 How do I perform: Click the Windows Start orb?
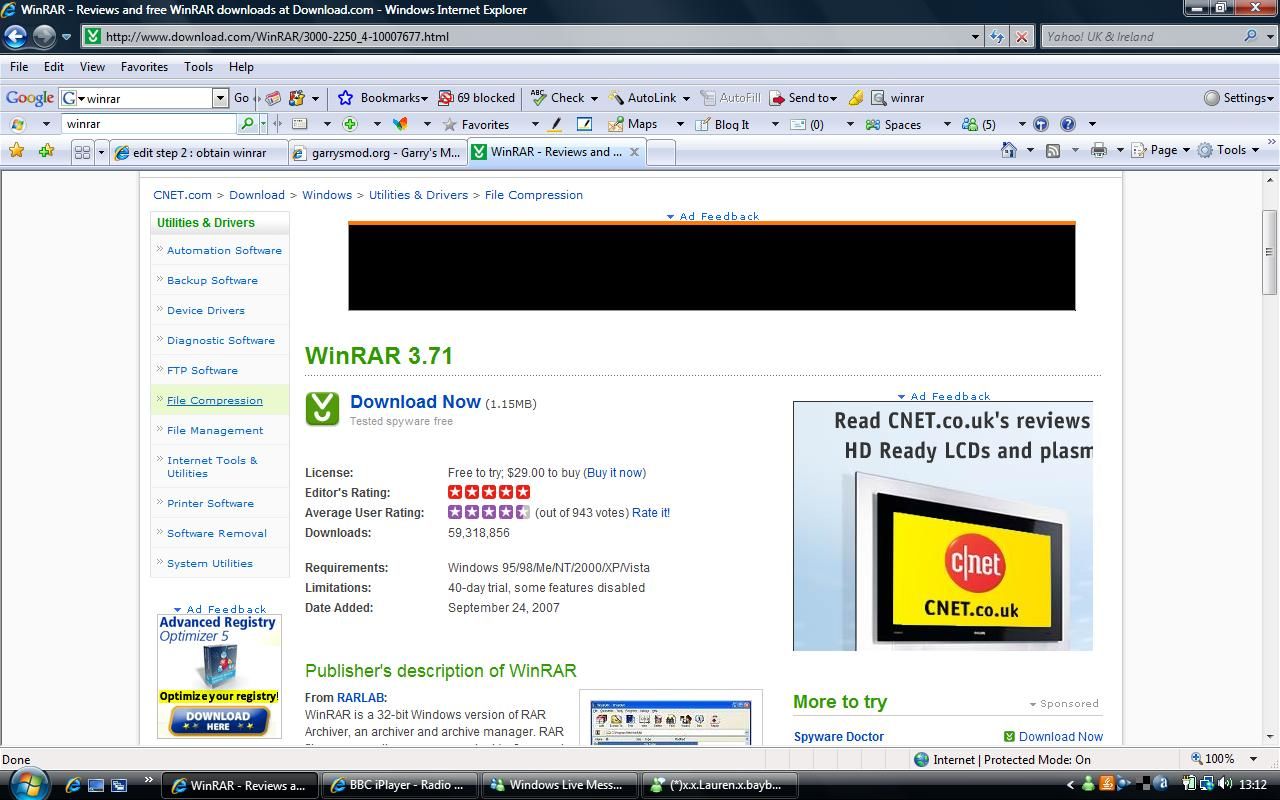(27, 783)
